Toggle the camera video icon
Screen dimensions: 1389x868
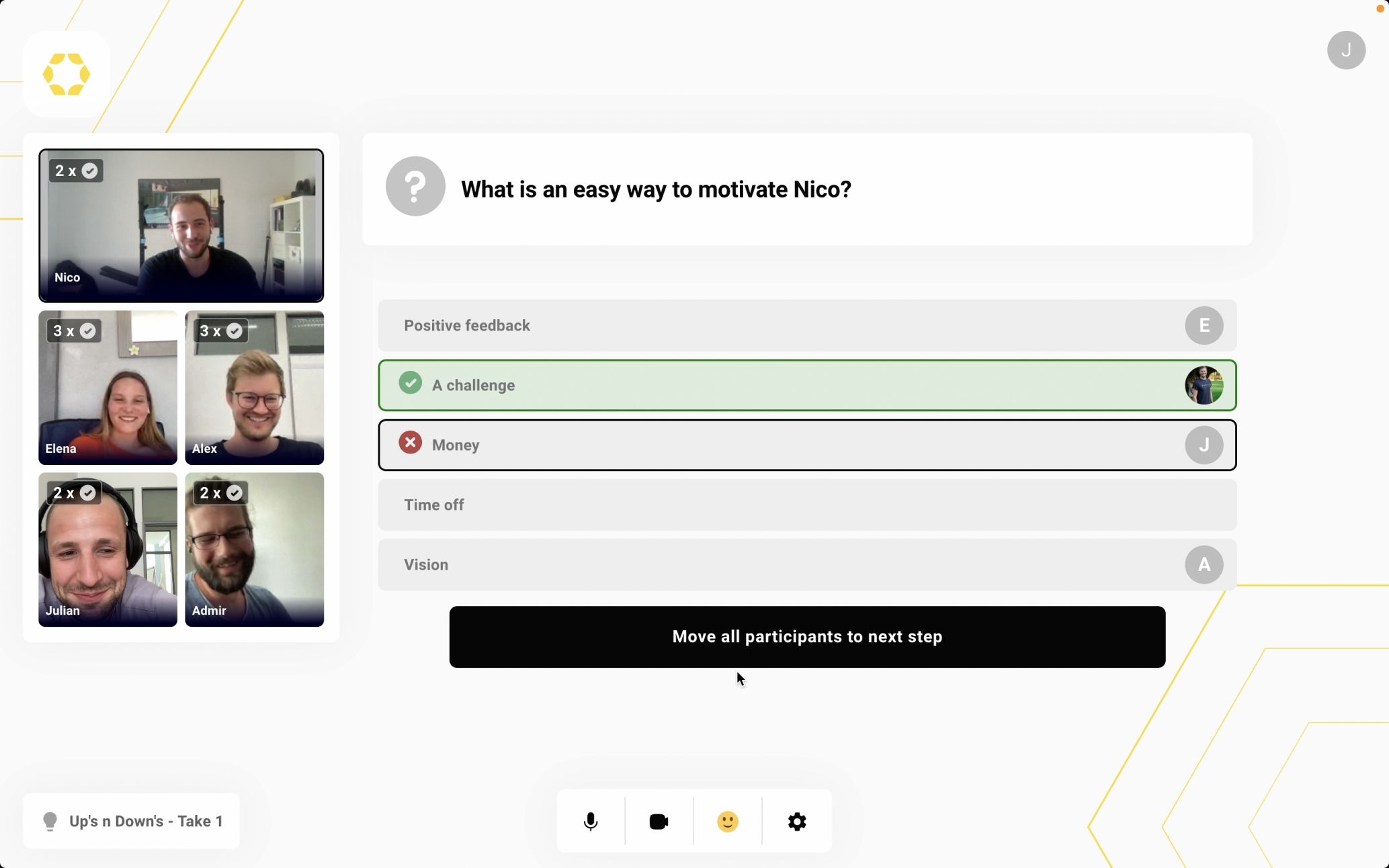pos(659,821)
